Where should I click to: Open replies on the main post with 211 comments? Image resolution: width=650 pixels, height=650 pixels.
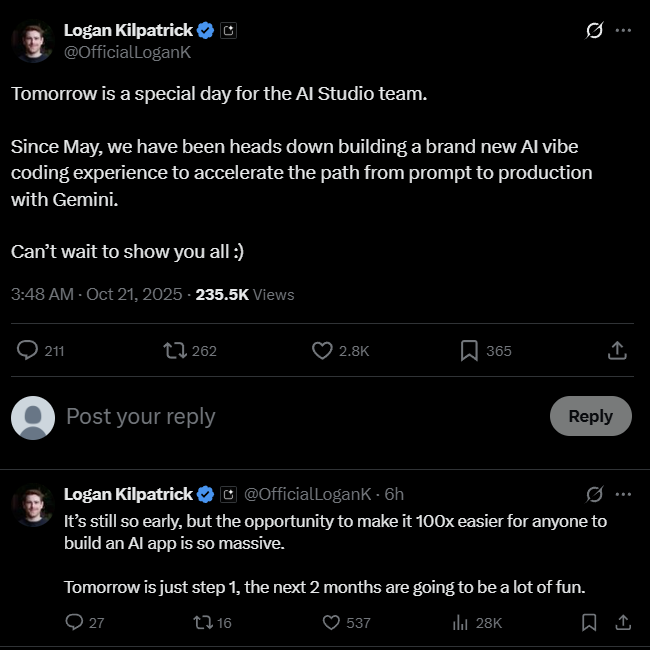tap(29, 351)
